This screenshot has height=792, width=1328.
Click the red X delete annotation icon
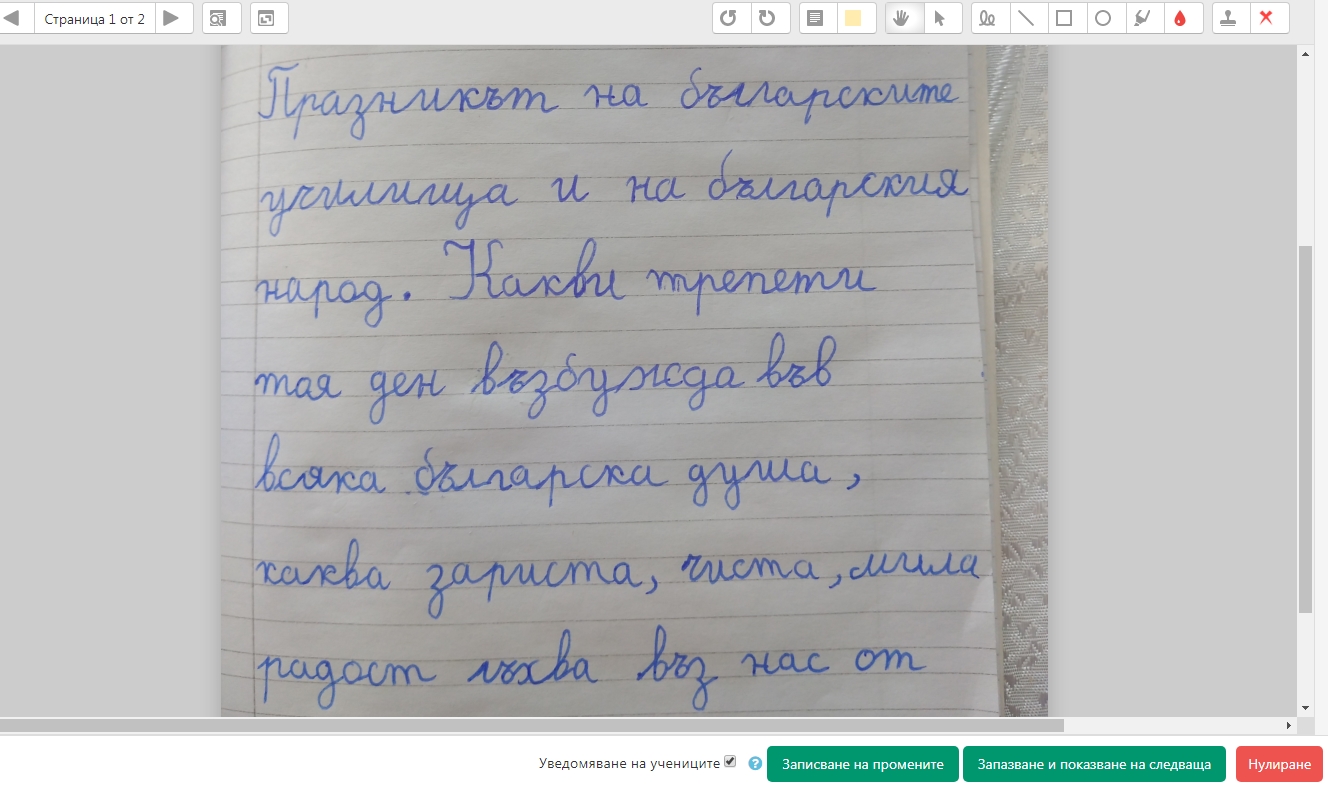tap(1267, 18)
